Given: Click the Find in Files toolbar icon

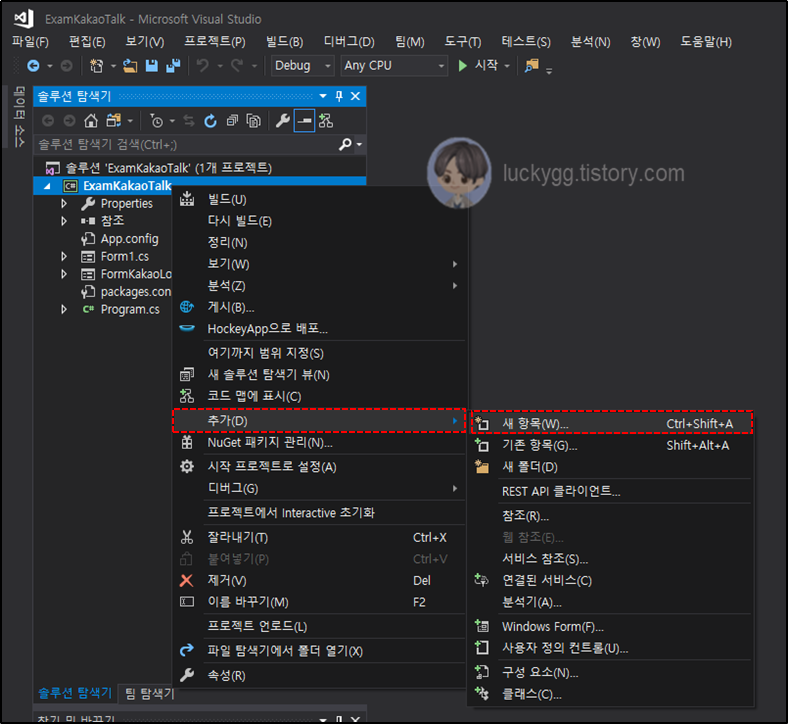Looking at the screenshot, I should tap(532, 66).
